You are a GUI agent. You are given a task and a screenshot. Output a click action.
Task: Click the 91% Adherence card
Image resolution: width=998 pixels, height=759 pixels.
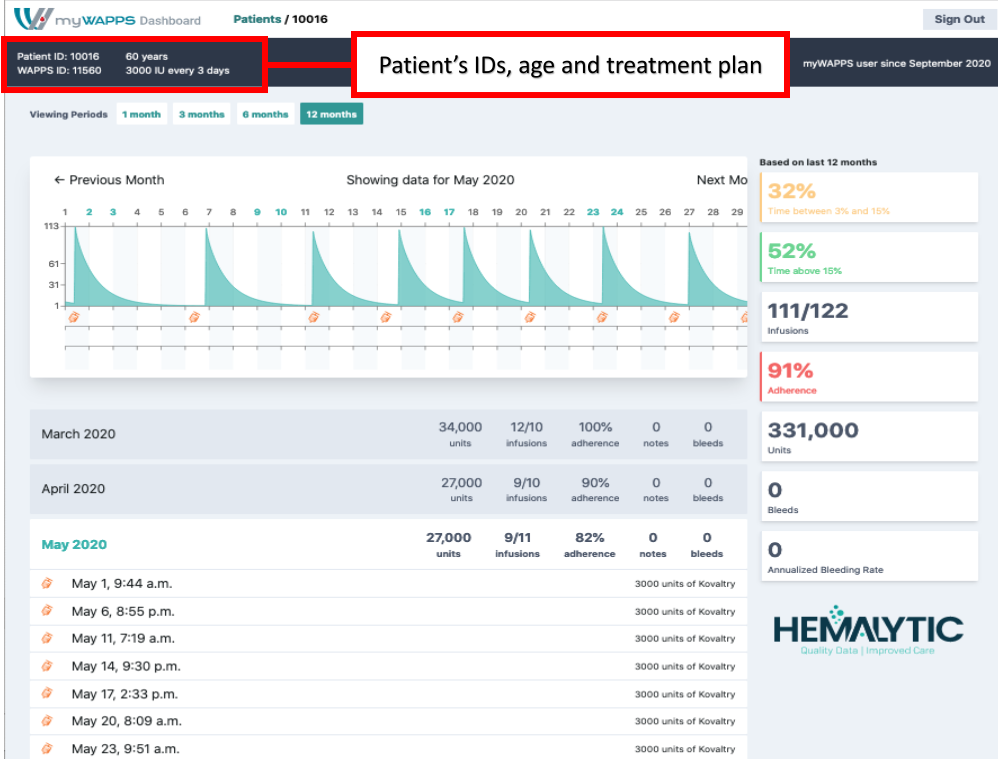(x=869, y=377)
